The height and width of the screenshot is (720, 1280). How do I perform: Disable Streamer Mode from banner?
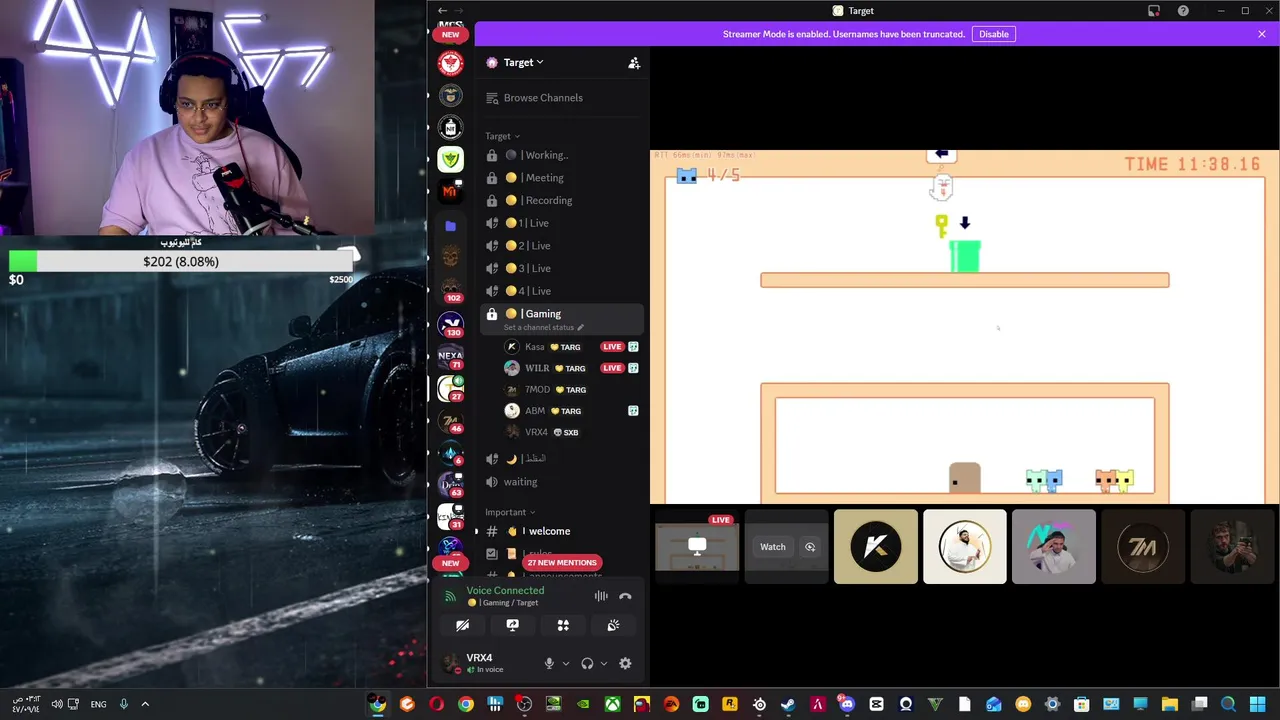coord(993,34)
